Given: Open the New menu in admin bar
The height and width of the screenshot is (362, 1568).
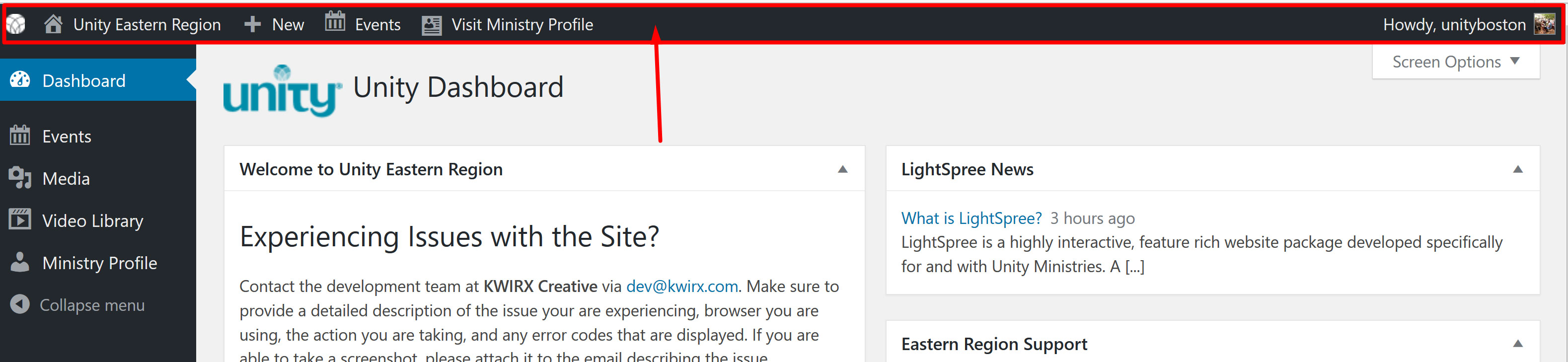Looking at the screenshot, I should (287, 24).
